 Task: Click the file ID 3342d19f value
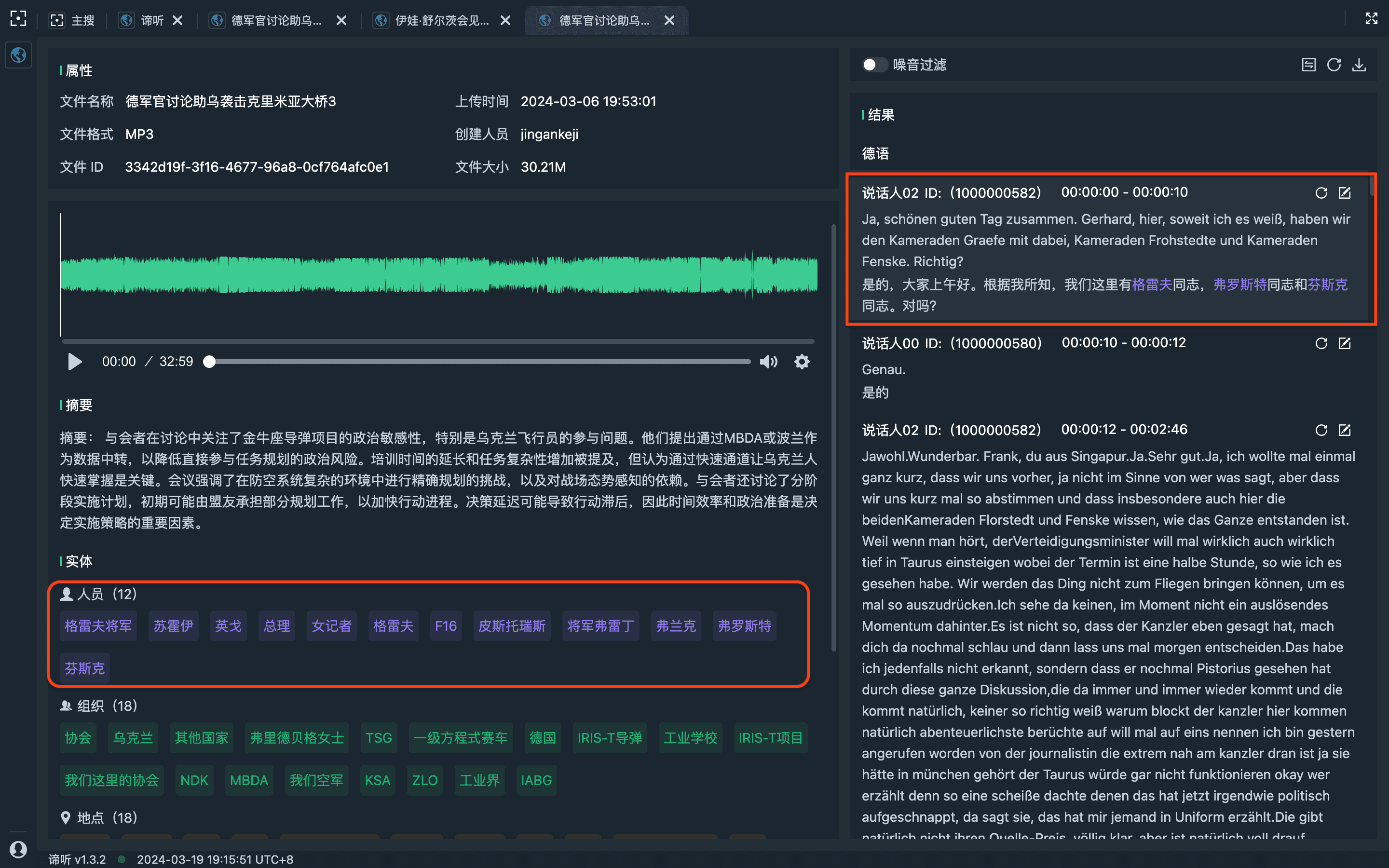[x=257, y=167]
